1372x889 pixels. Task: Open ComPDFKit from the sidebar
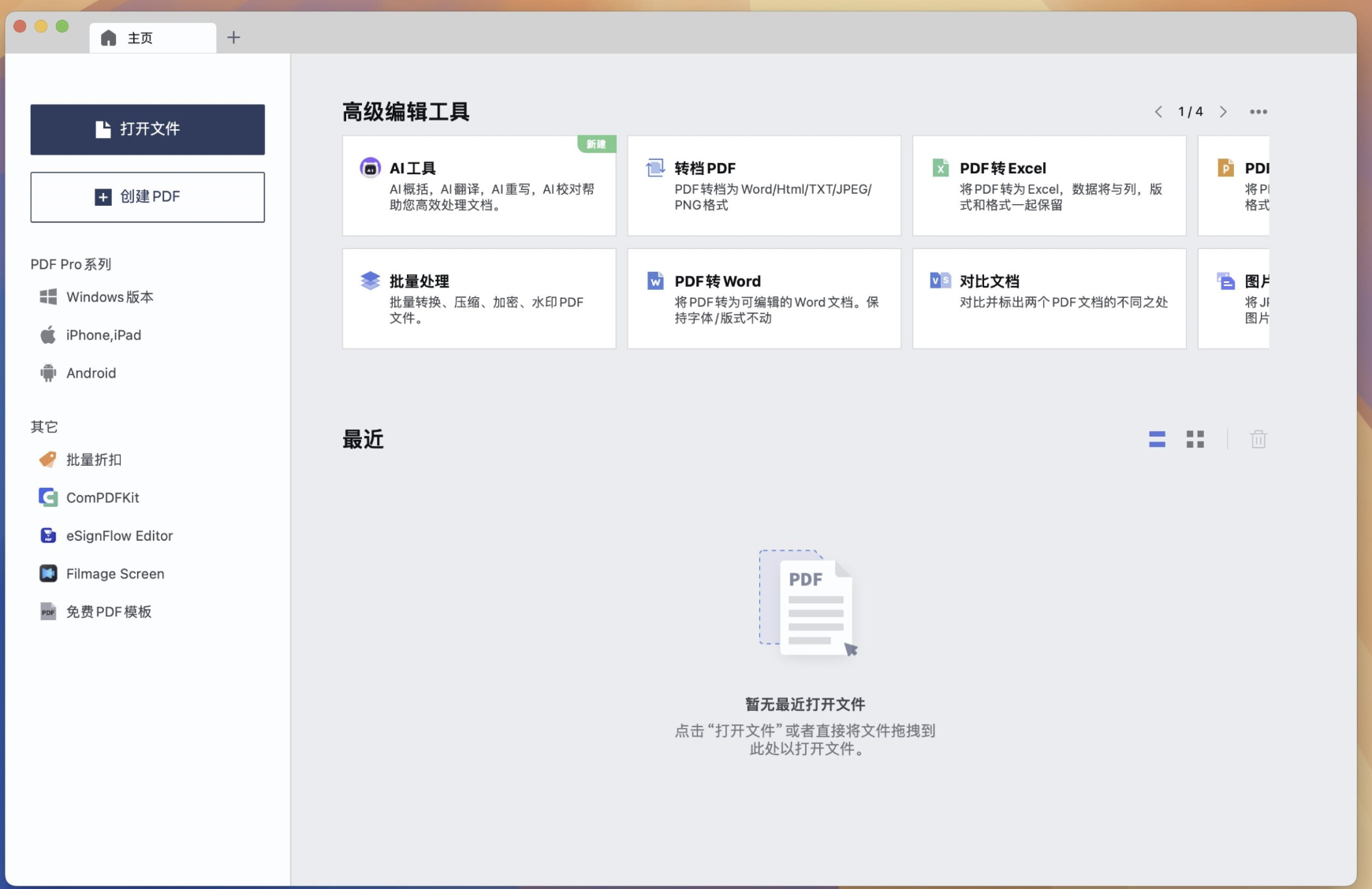(x=103, y=497)
